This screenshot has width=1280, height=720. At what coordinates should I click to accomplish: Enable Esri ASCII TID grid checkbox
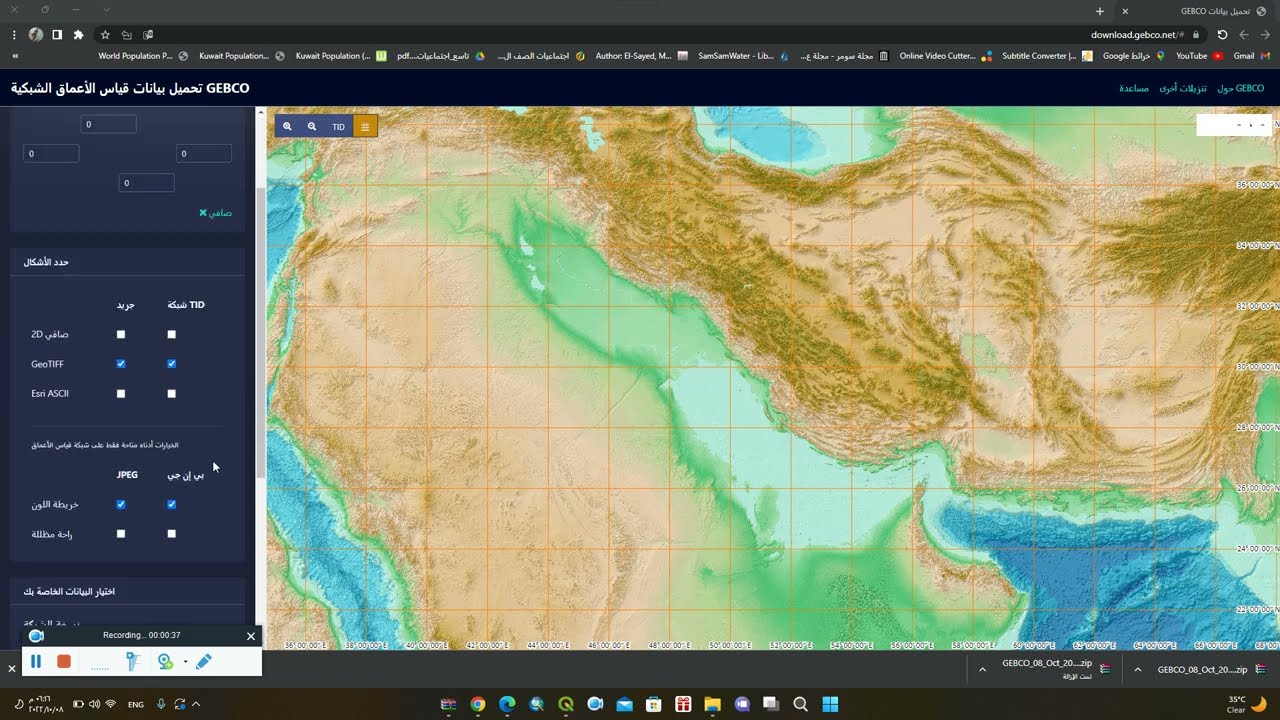tap(171, 394)
